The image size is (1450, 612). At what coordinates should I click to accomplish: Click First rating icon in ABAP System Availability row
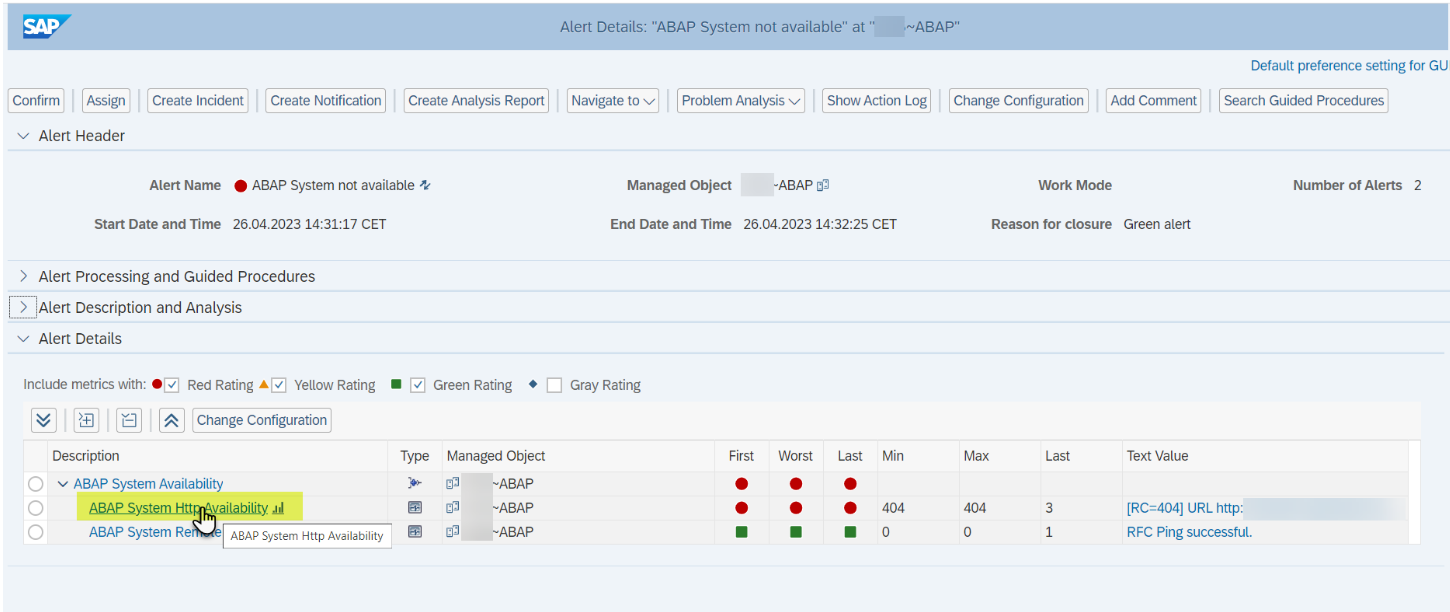(x=741, y=484)
